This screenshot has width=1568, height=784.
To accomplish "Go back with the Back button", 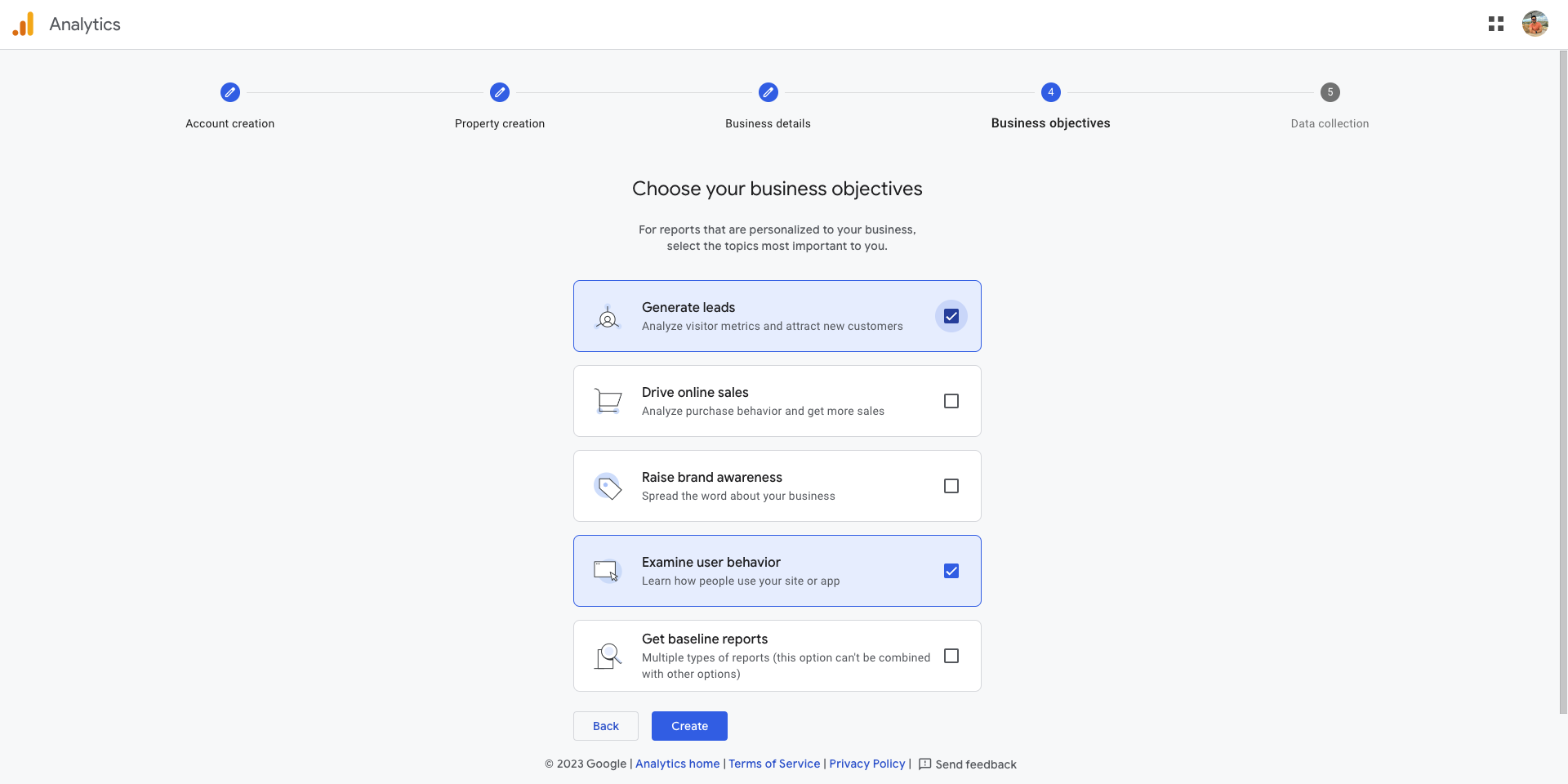I will 606,726.
